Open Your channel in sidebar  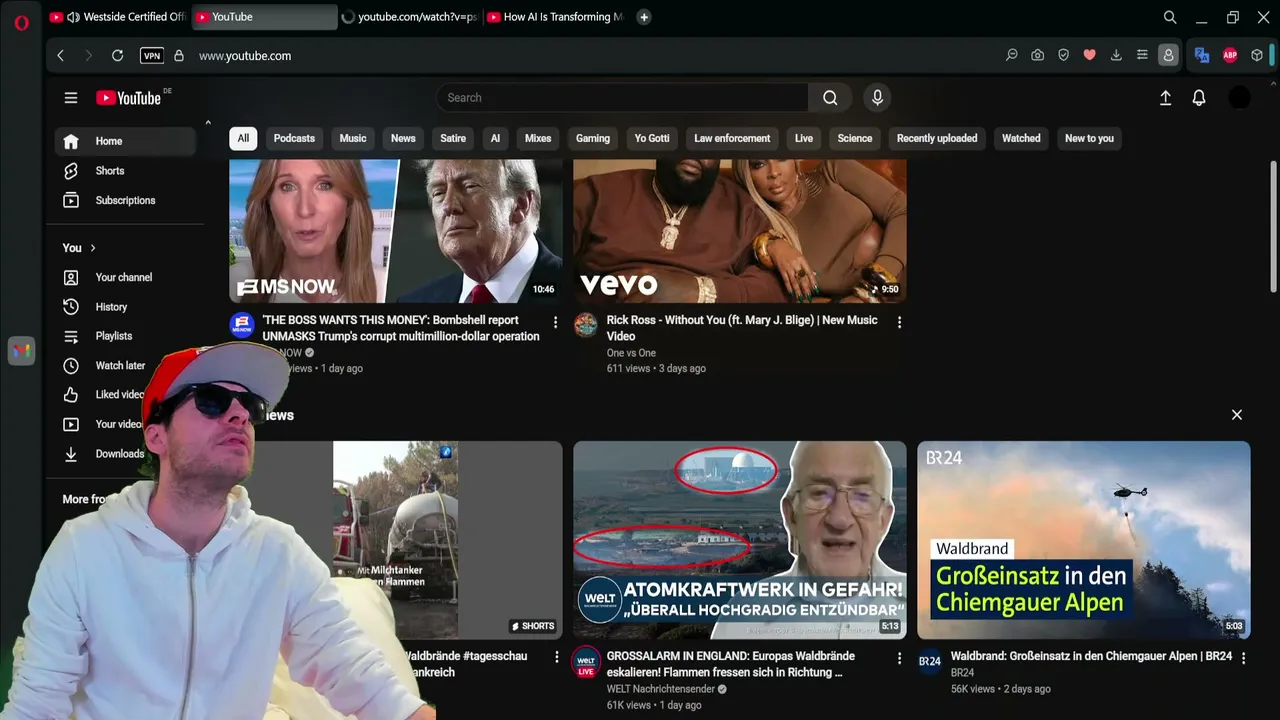125,277
